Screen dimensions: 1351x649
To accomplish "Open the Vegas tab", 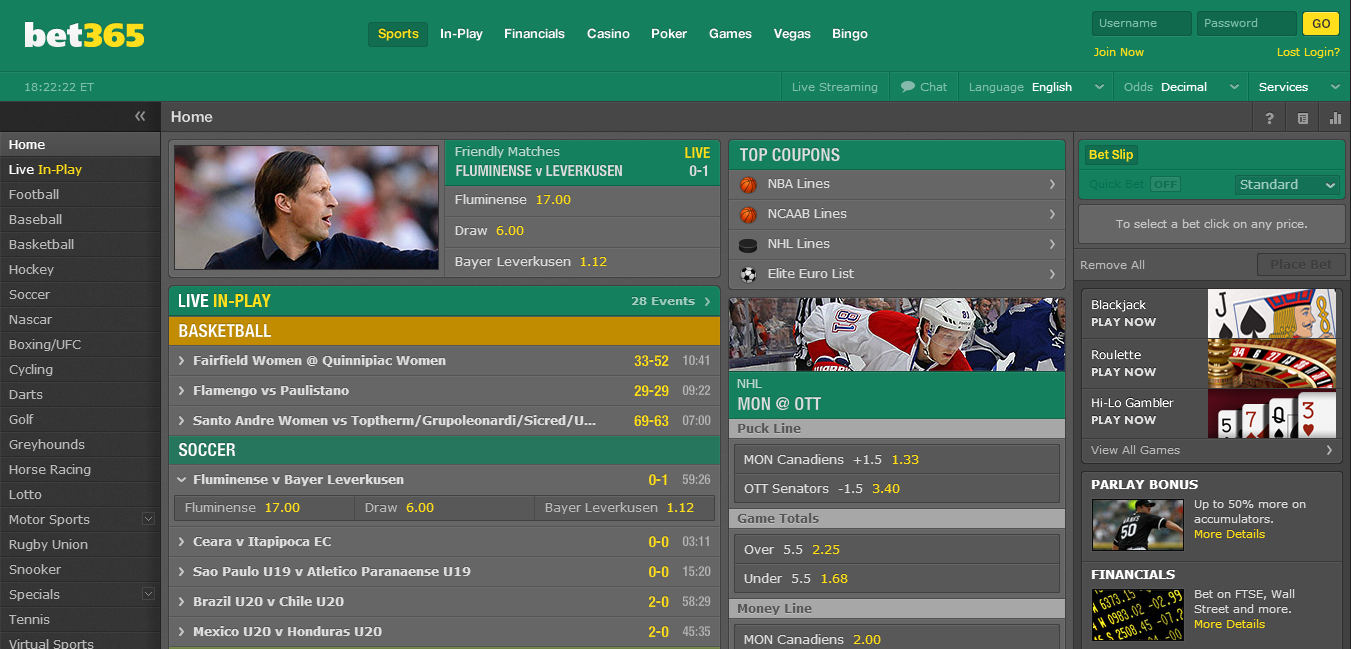I will click(x=792, y=34).
